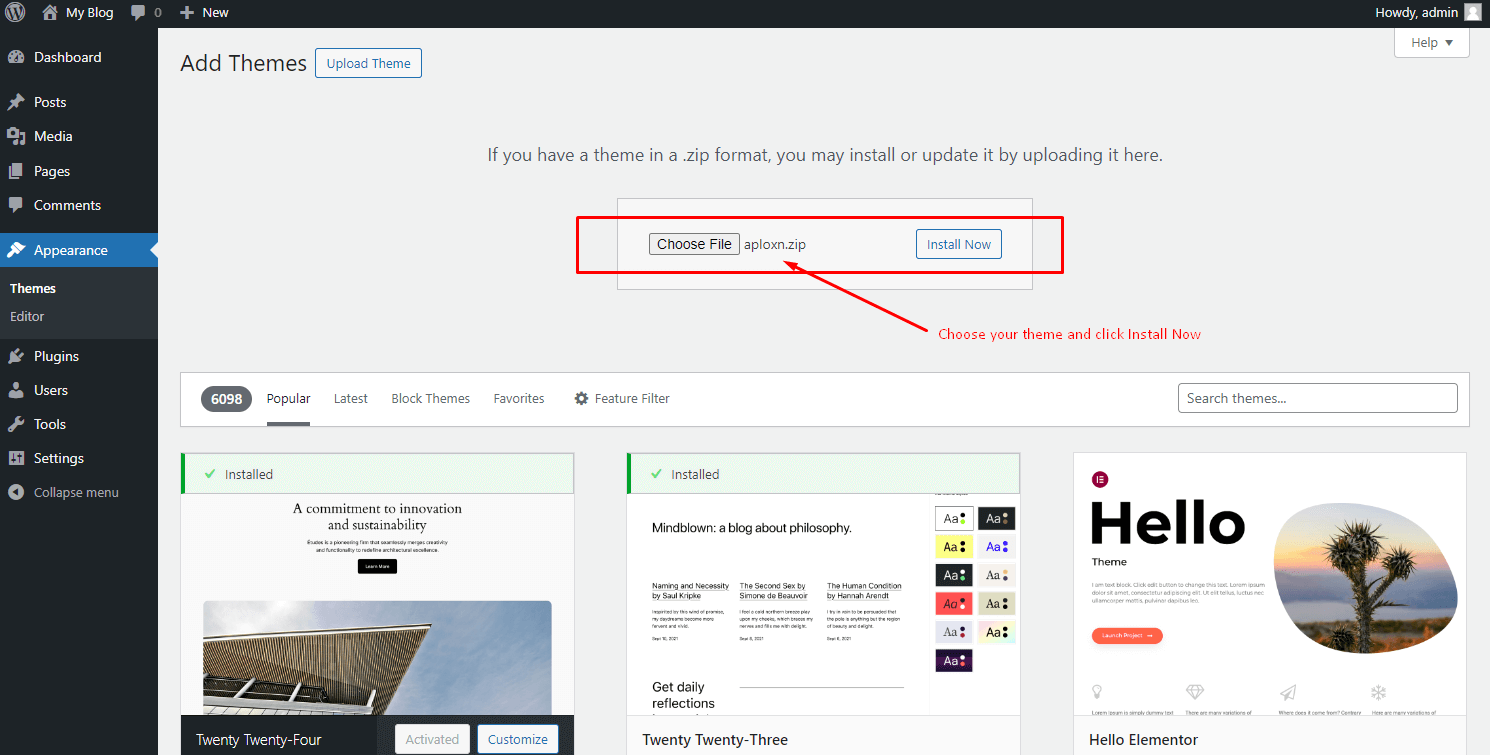
Task: Click the WordPress logo in admin bar
Action: tap(15, 13)
